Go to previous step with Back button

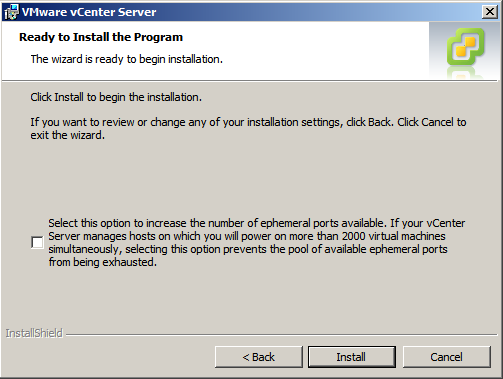click(x=259, y=357)
